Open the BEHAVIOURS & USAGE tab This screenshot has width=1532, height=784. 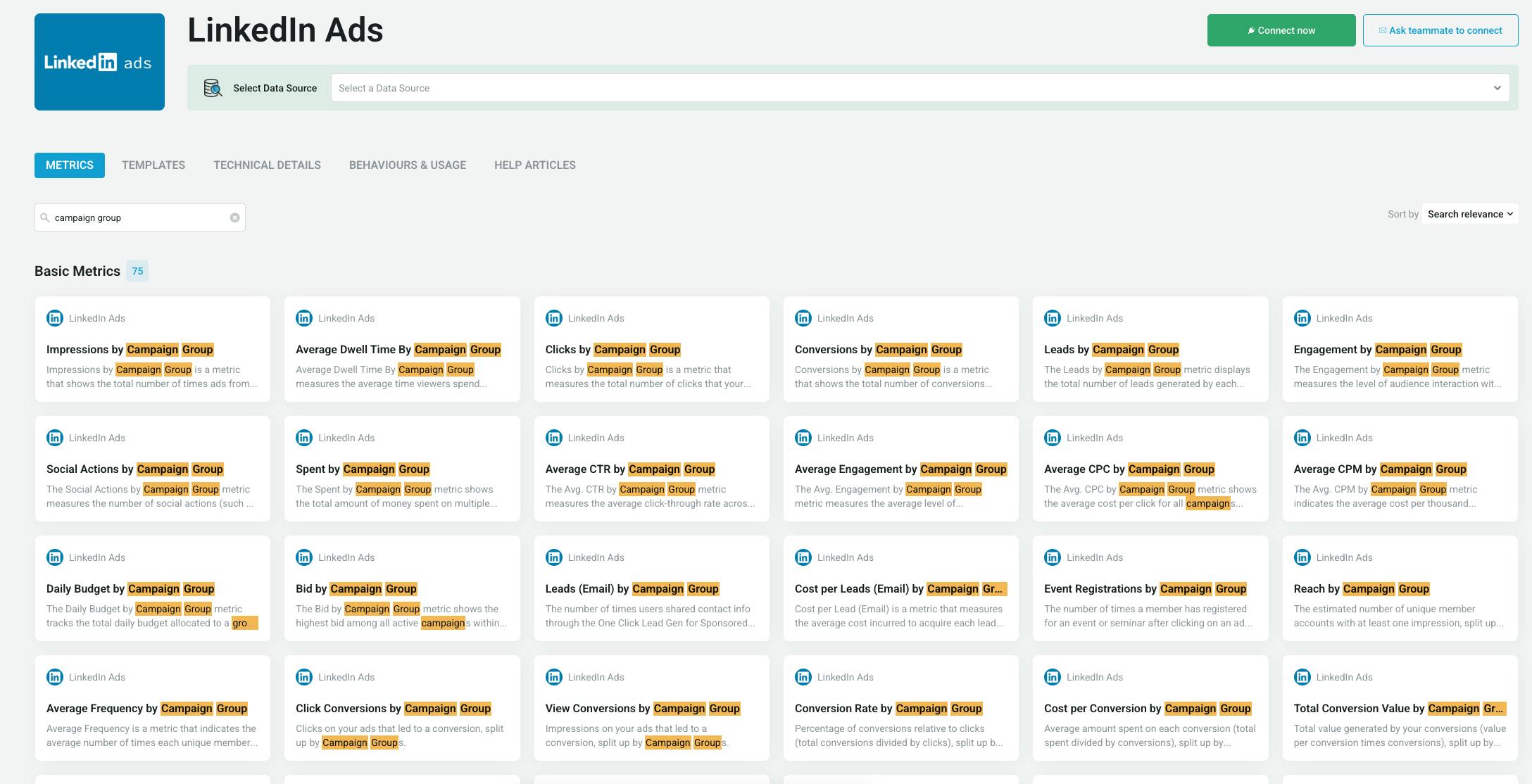408,165
